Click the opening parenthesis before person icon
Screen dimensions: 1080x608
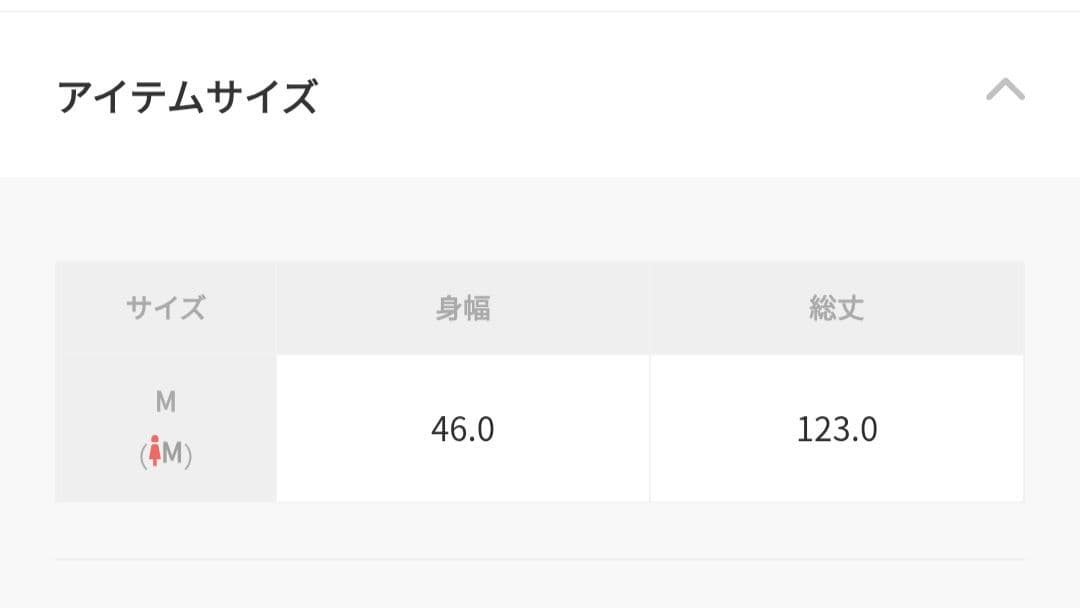[144, 455]
